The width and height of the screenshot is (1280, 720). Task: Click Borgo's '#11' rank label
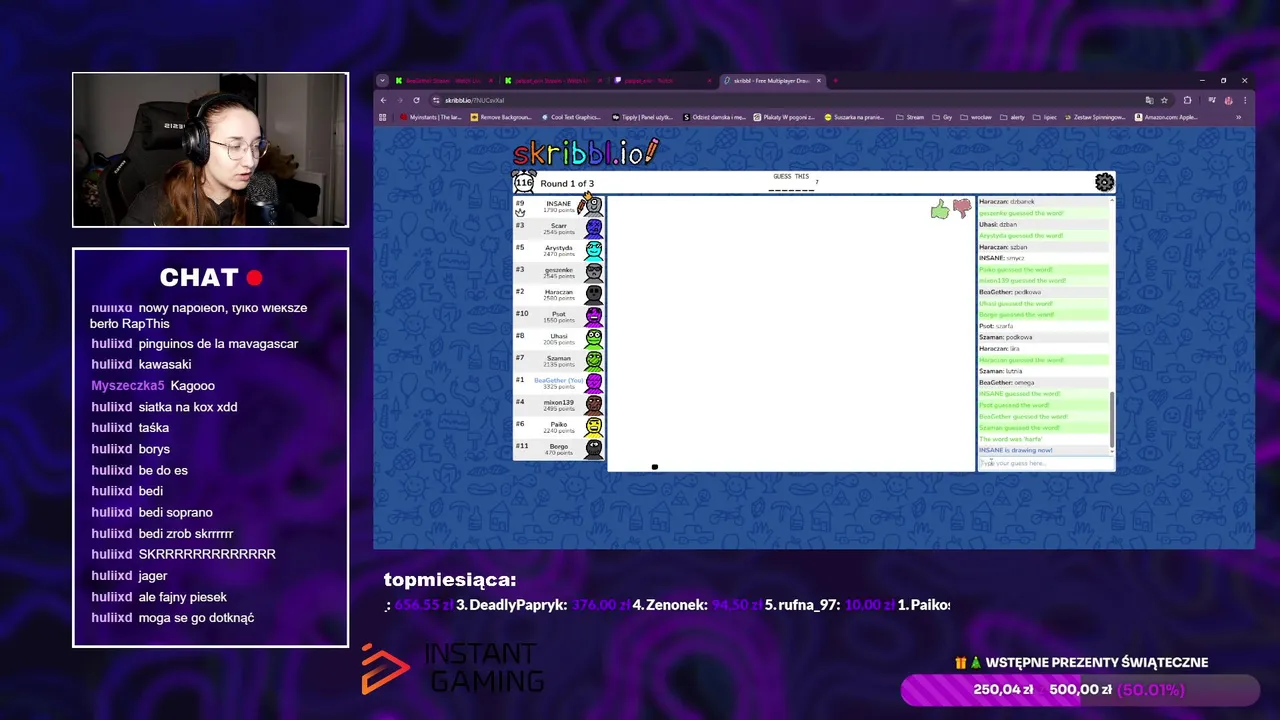(522, 446)
